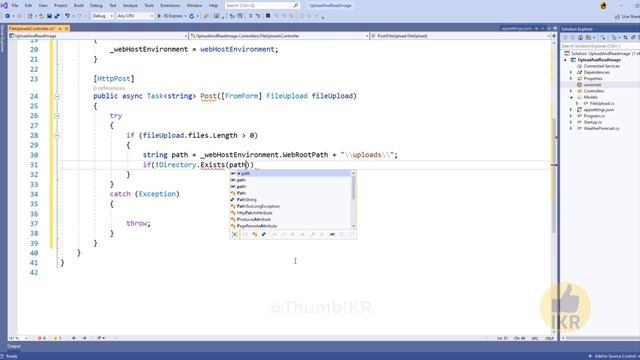Image resolution: width=640 pixels, height=360 pixels.
Task: Click the Save All toolbar icon
Action: point(57,16)
